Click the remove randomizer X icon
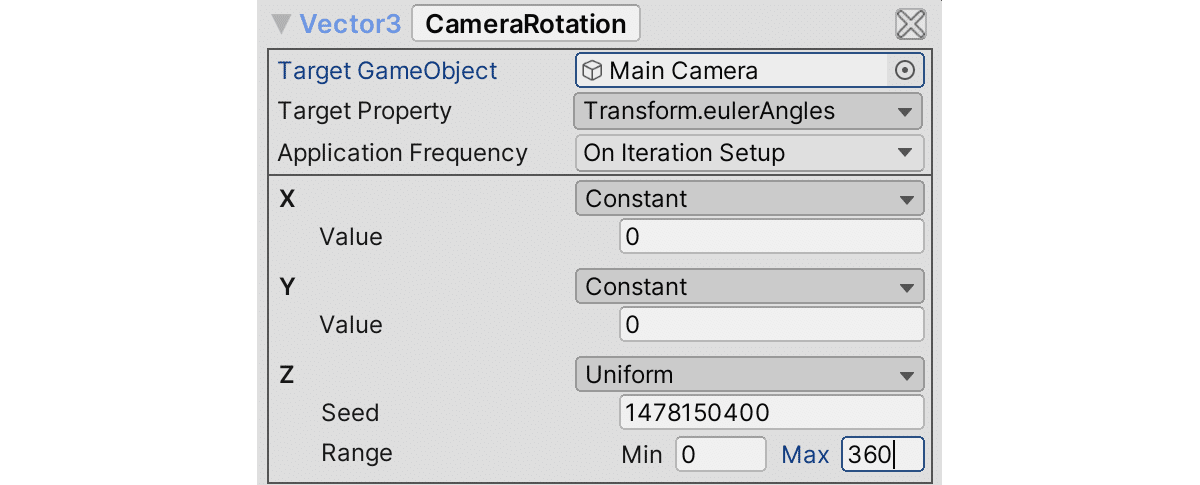 (910, 24)
